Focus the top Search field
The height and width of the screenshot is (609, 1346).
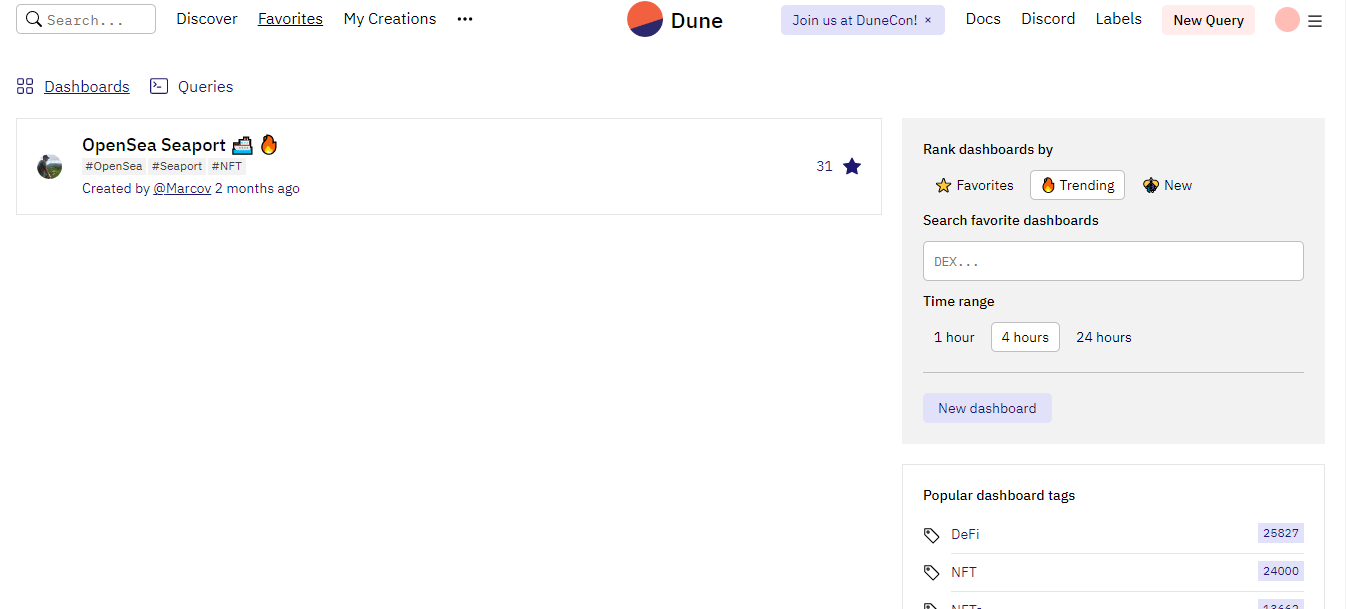point(86,19)
